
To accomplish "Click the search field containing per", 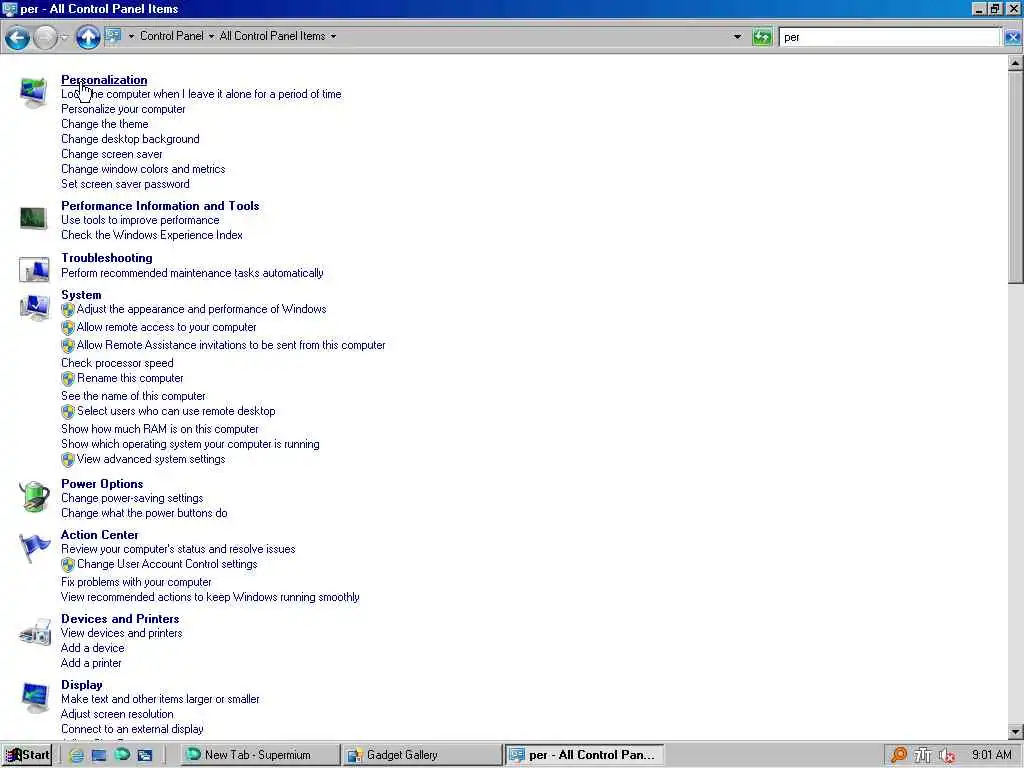I will pos(889,37).
